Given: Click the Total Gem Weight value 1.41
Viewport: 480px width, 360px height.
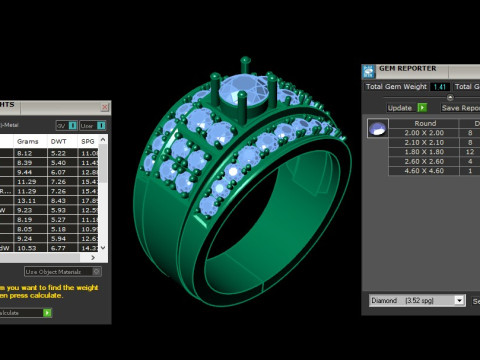Looking at the screenshot, I should coord(440,87).
